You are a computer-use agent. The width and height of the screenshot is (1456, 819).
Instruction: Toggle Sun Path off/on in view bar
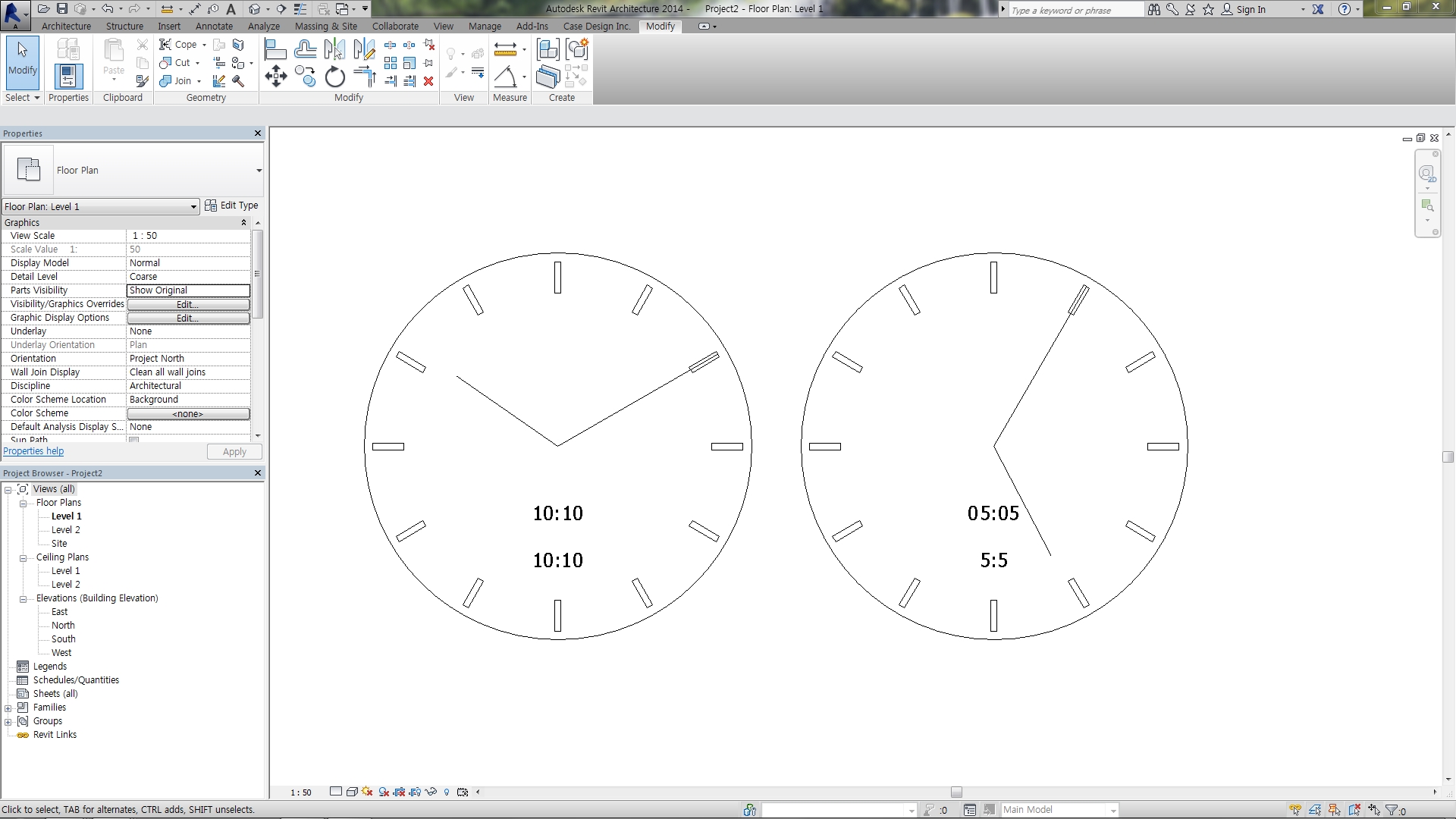(x=367, y=792)
